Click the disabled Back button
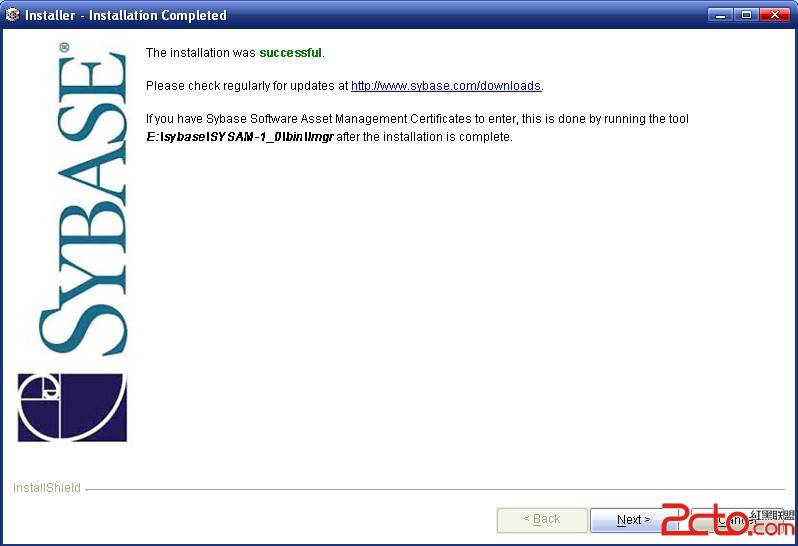Viewport: 798px width, 546px height. click(542, 520)
